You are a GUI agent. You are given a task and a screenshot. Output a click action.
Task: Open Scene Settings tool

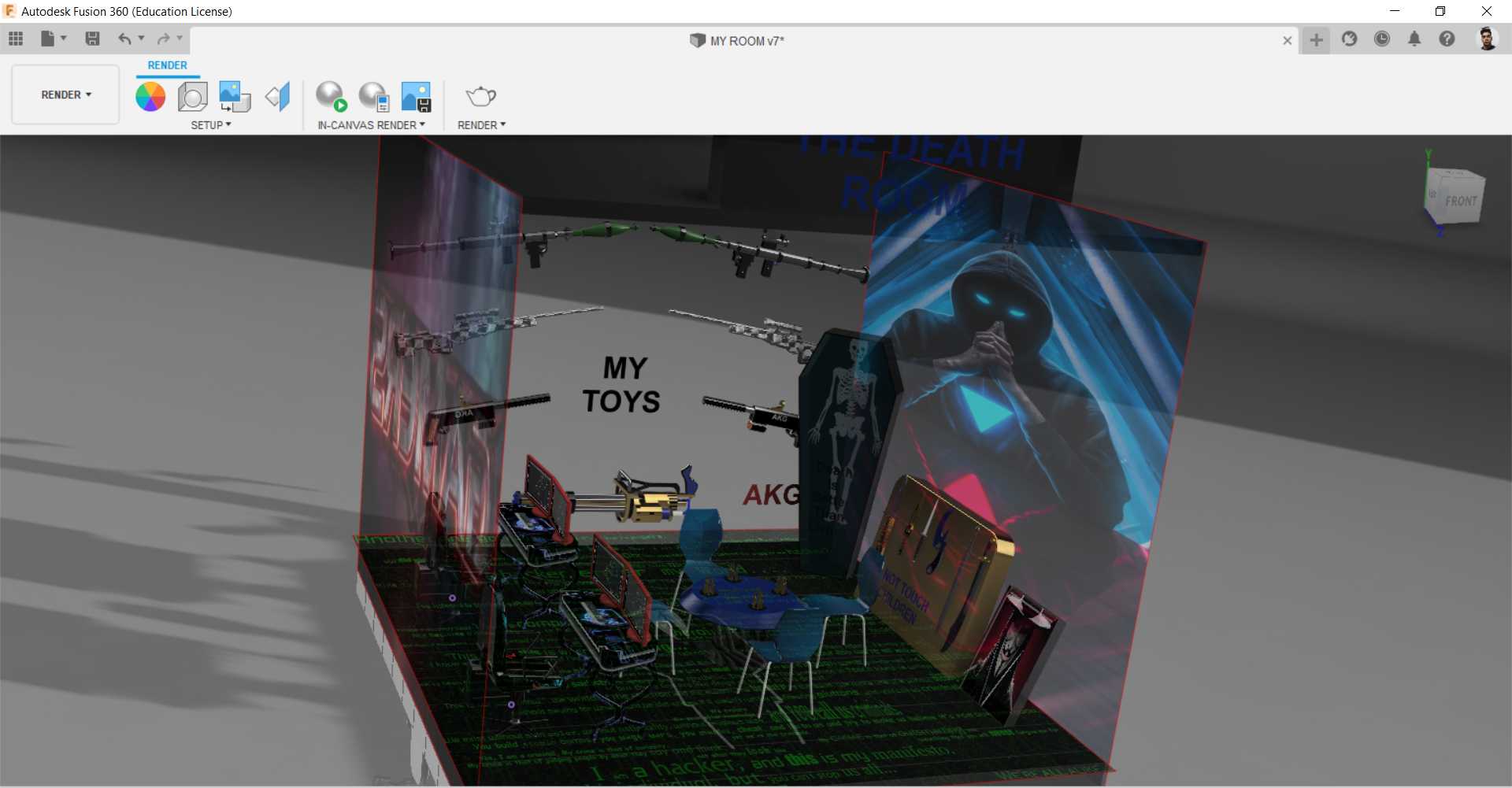point(193,97)
